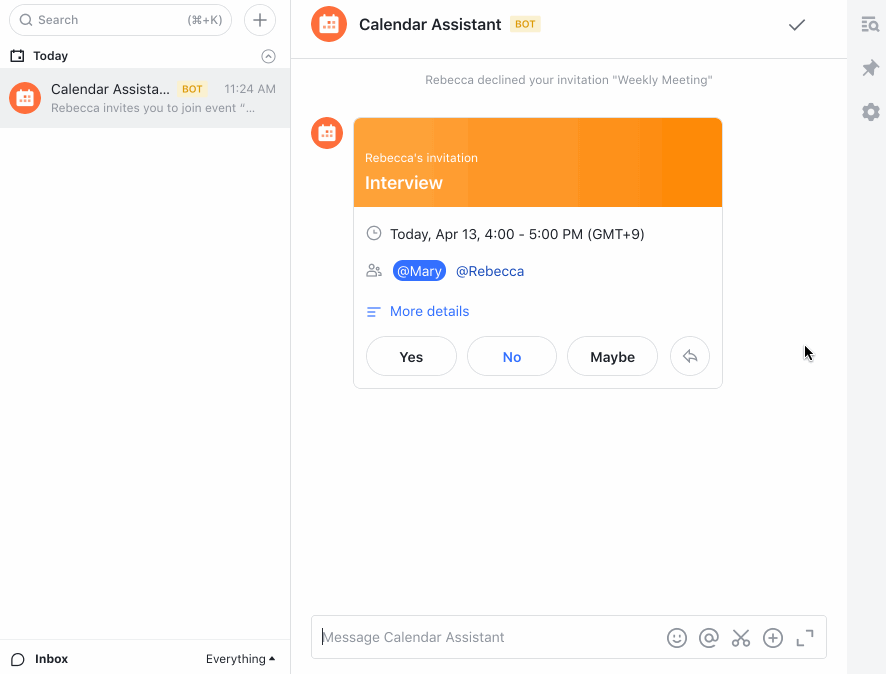Click the @Rebecca mention link
The image size is (886, 674).
(x=490, y=271)
